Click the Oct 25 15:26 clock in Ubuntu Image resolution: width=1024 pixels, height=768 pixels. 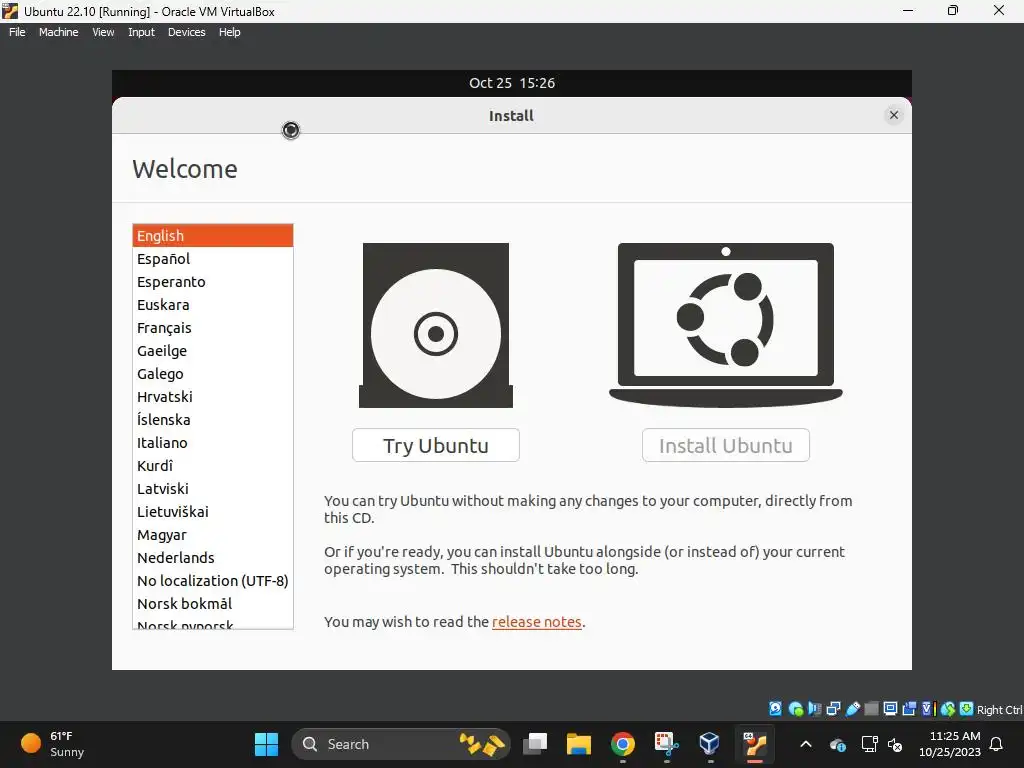coord(512,83)
